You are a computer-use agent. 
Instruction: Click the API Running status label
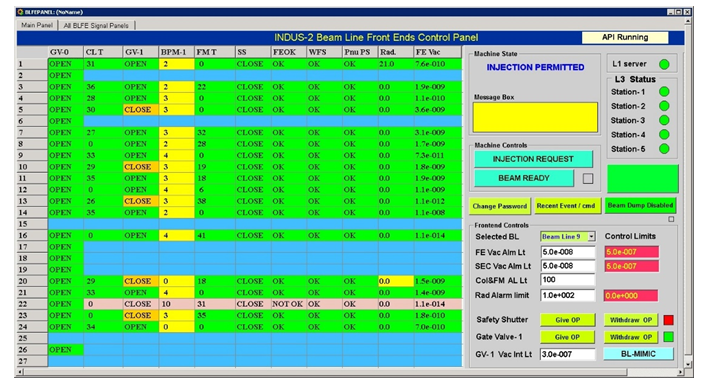pyautogui.click(x=625, y=37)
